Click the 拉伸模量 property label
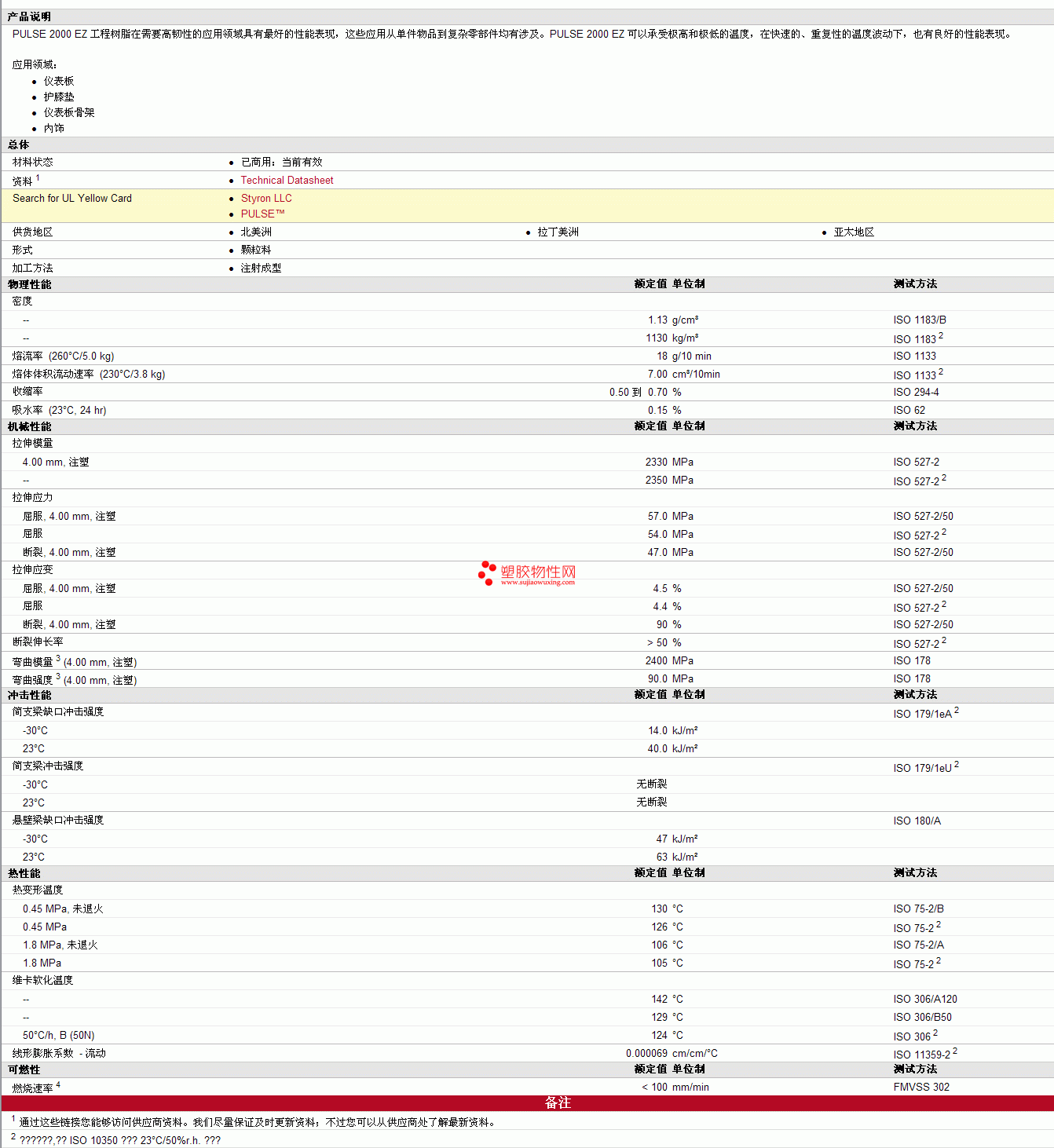The width and height of the screenshot is (1054, 1148). tap(32, 444)
